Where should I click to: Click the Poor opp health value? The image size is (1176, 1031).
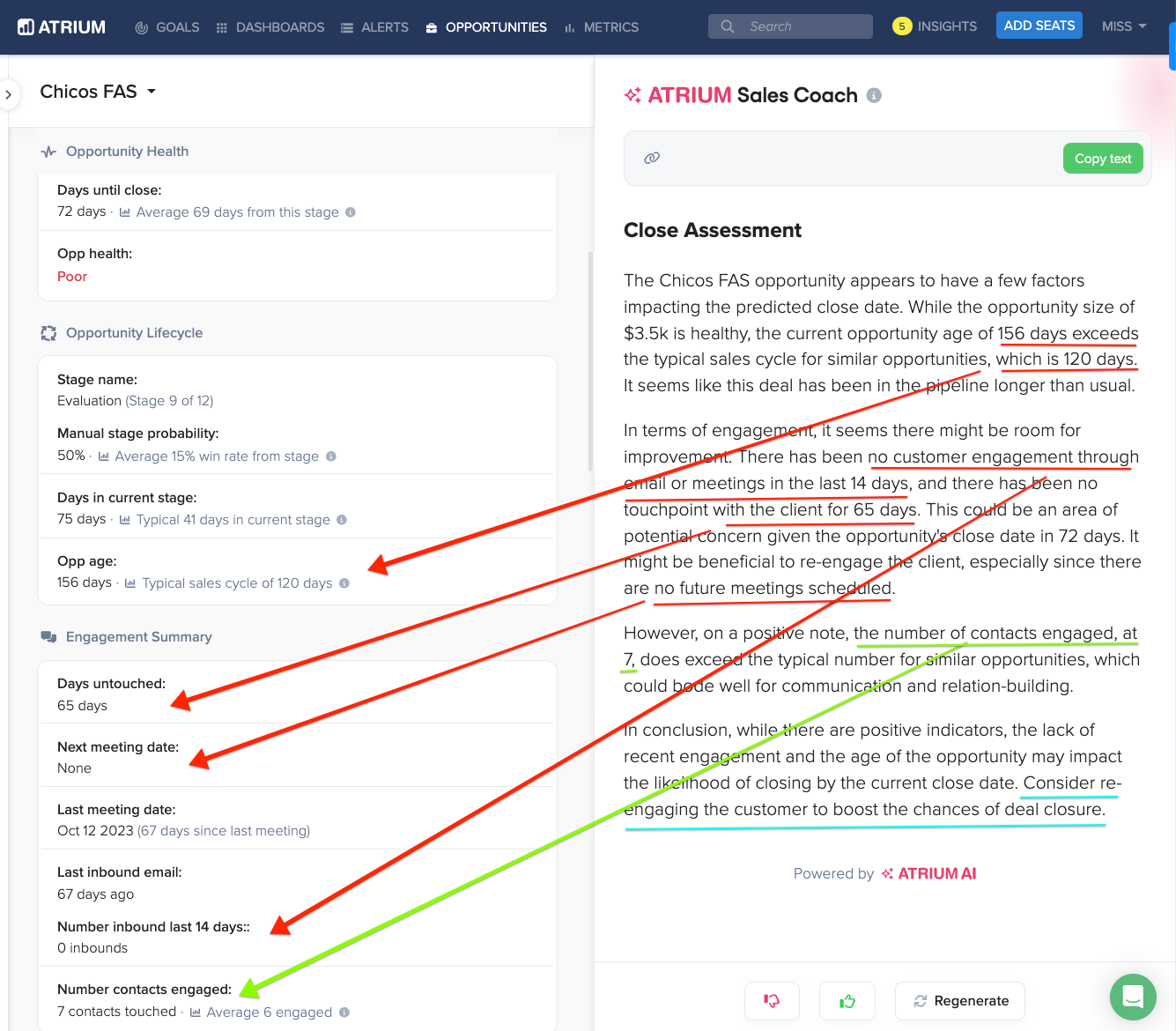(x=72, y=277)
